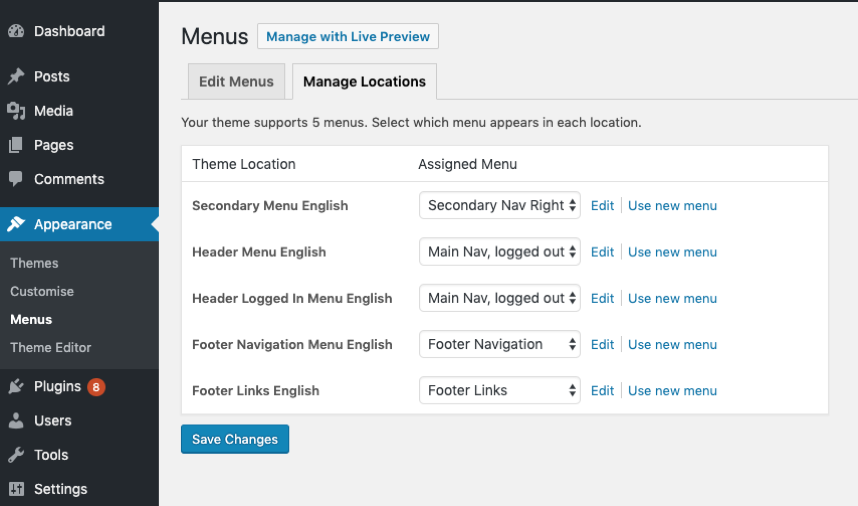The height and width of the screenshot is (506, 858).
Task: Switch to the Edit Menus tab
Action: click(236, 82)
